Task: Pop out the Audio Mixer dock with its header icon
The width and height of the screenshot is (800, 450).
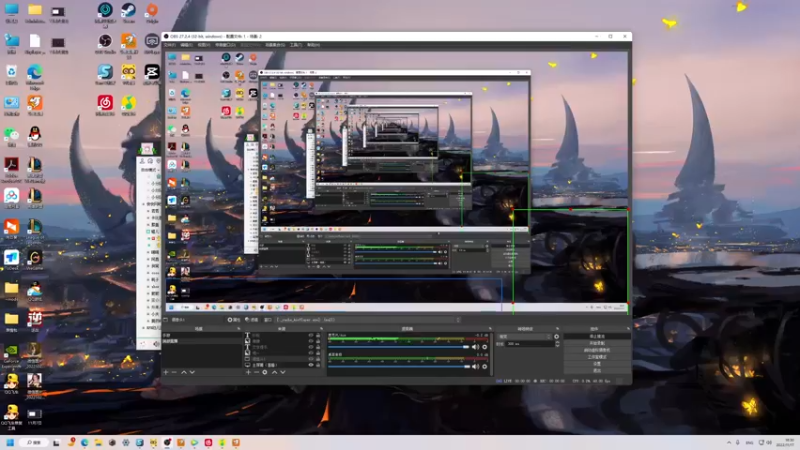Action: tap(490, 329)
